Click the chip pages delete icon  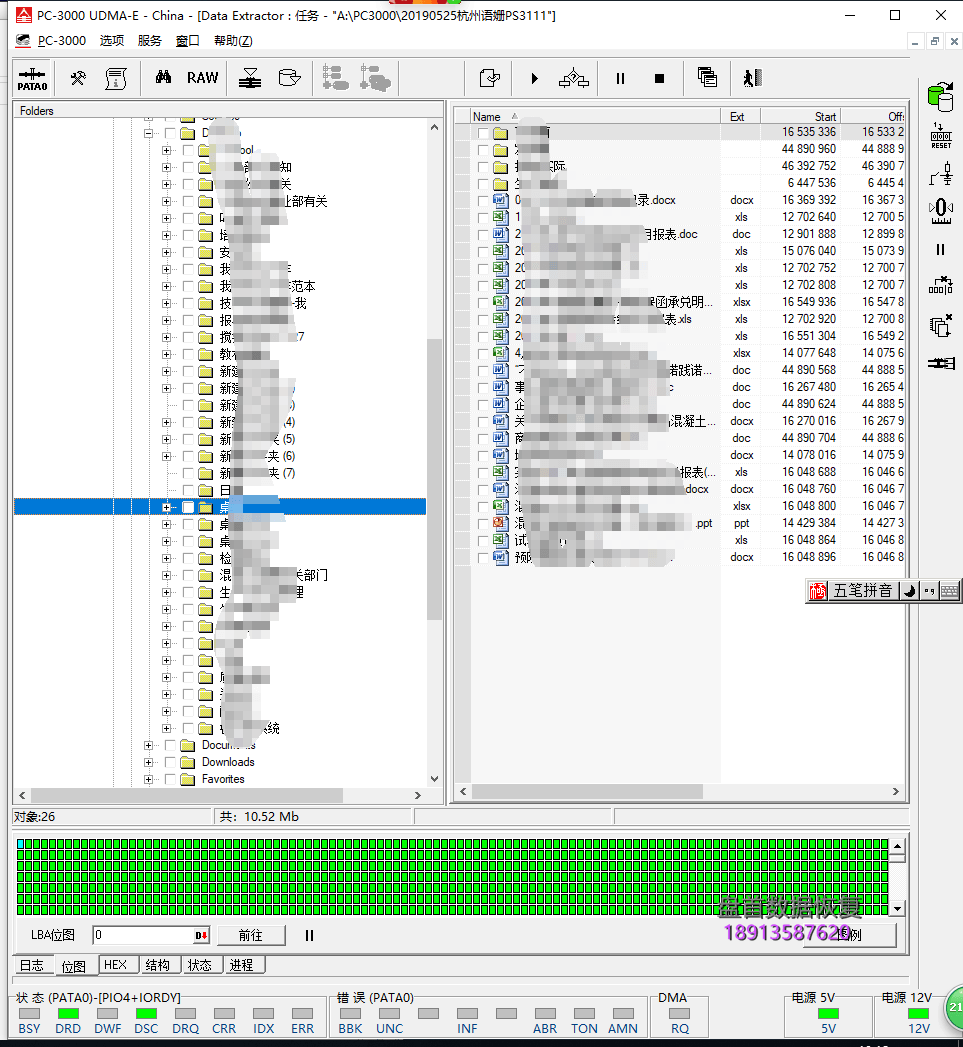click(940, 326)
